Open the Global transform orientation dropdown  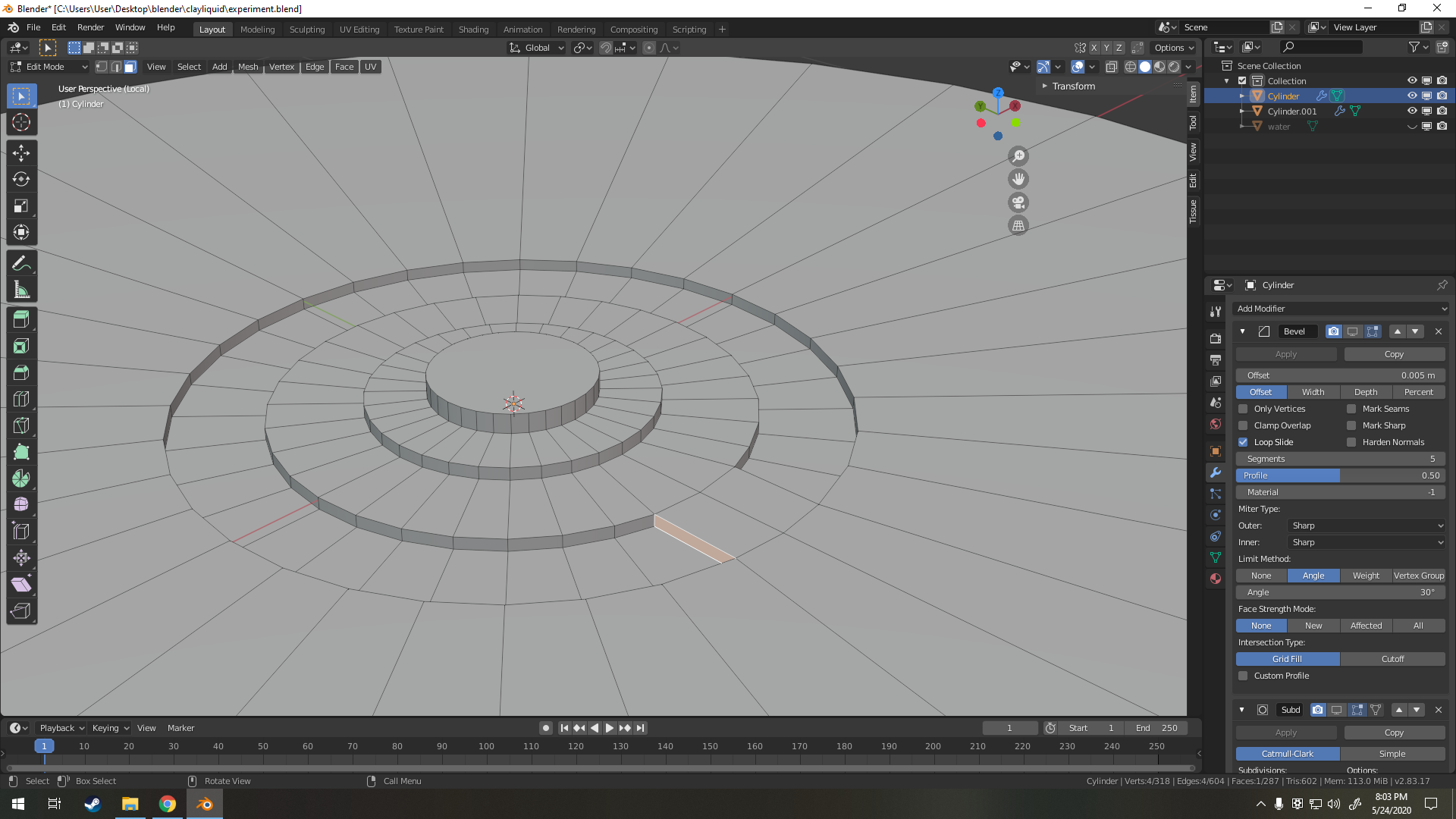(x=537, y=48)
